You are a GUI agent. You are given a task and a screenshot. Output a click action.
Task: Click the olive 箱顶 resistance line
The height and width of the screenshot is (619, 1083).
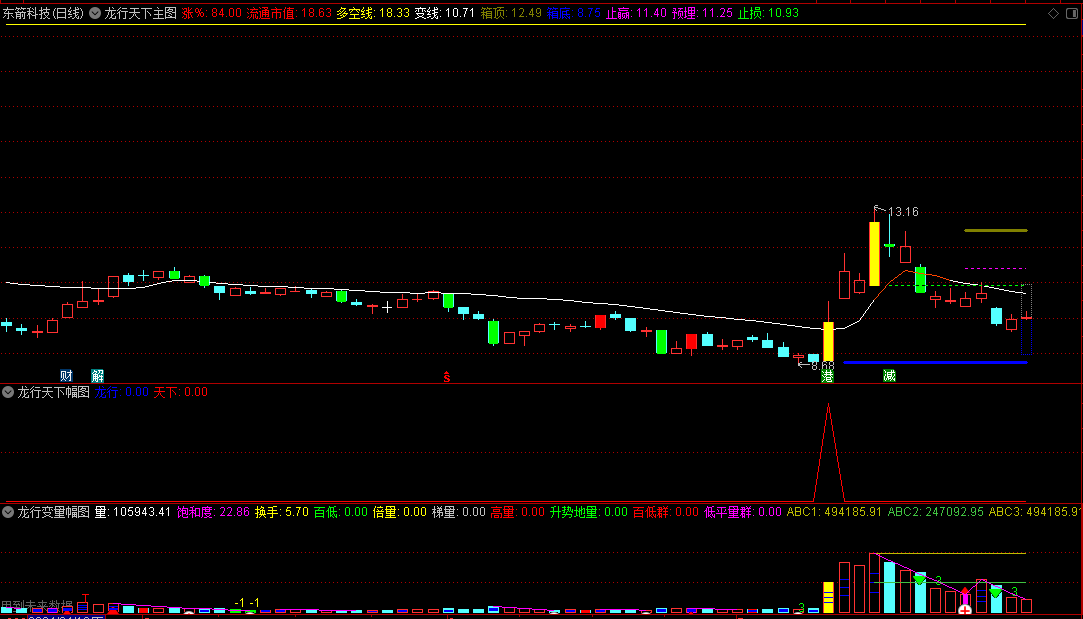pyautogui.click(x=996, y=230)
